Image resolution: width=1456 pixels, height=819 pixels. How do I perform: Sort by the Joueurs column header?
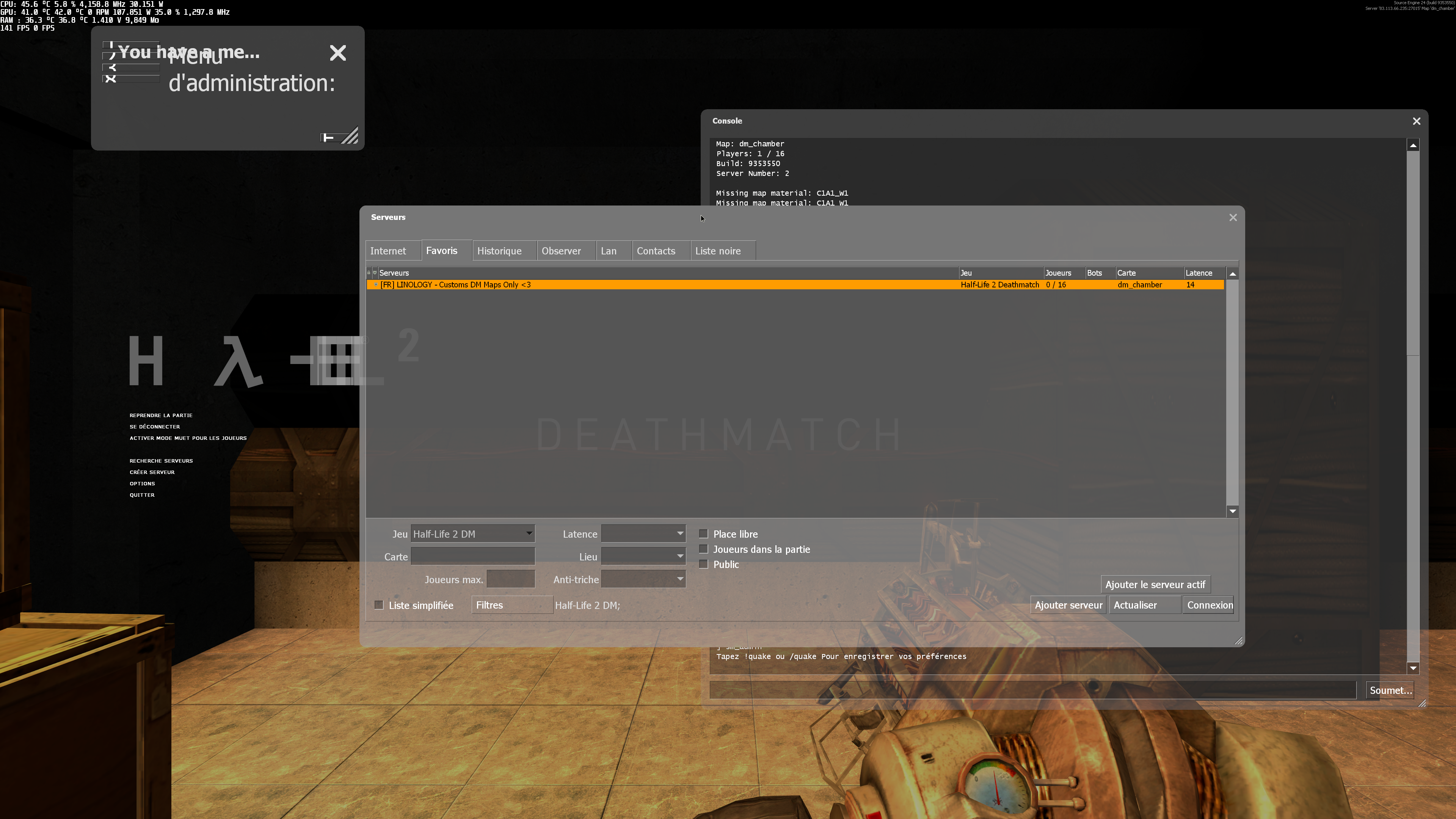click(1064, 273)
